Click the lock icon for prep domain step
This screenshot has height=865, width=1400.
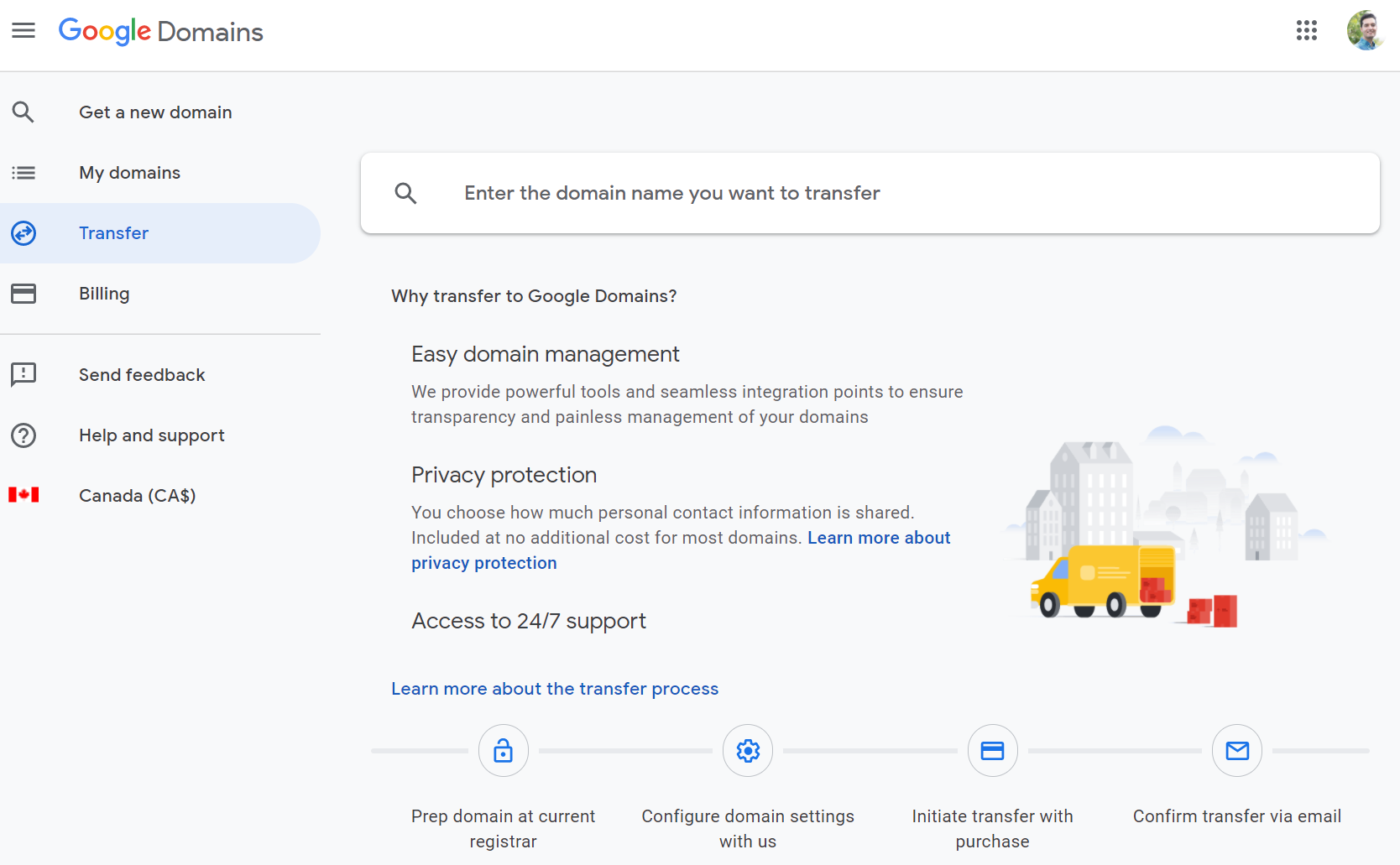tap(503, 750)
